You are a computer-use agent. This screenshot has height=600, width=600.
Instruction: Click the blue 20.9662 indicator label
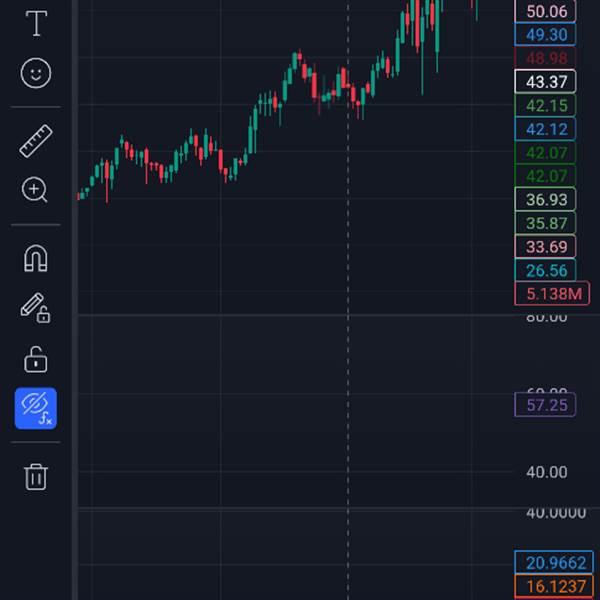tap(554, 562)
